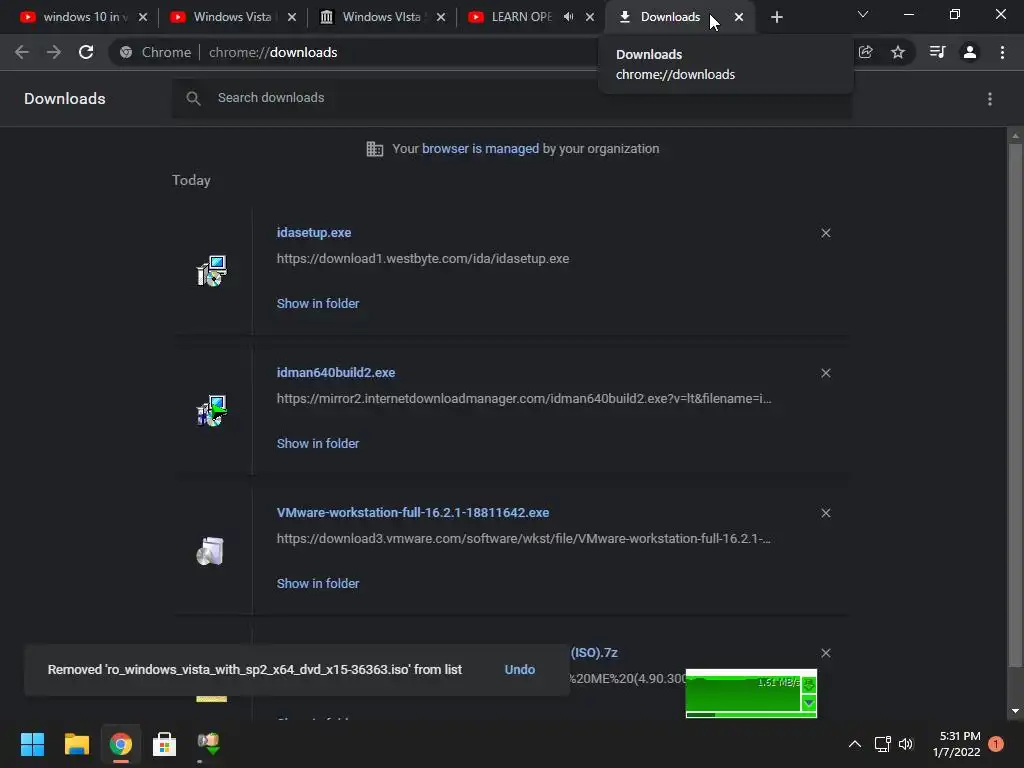The width and height of the screenshot is (1024, 768).
Task: Show idman640build2.exe in folder
Action: click(317, 443)
